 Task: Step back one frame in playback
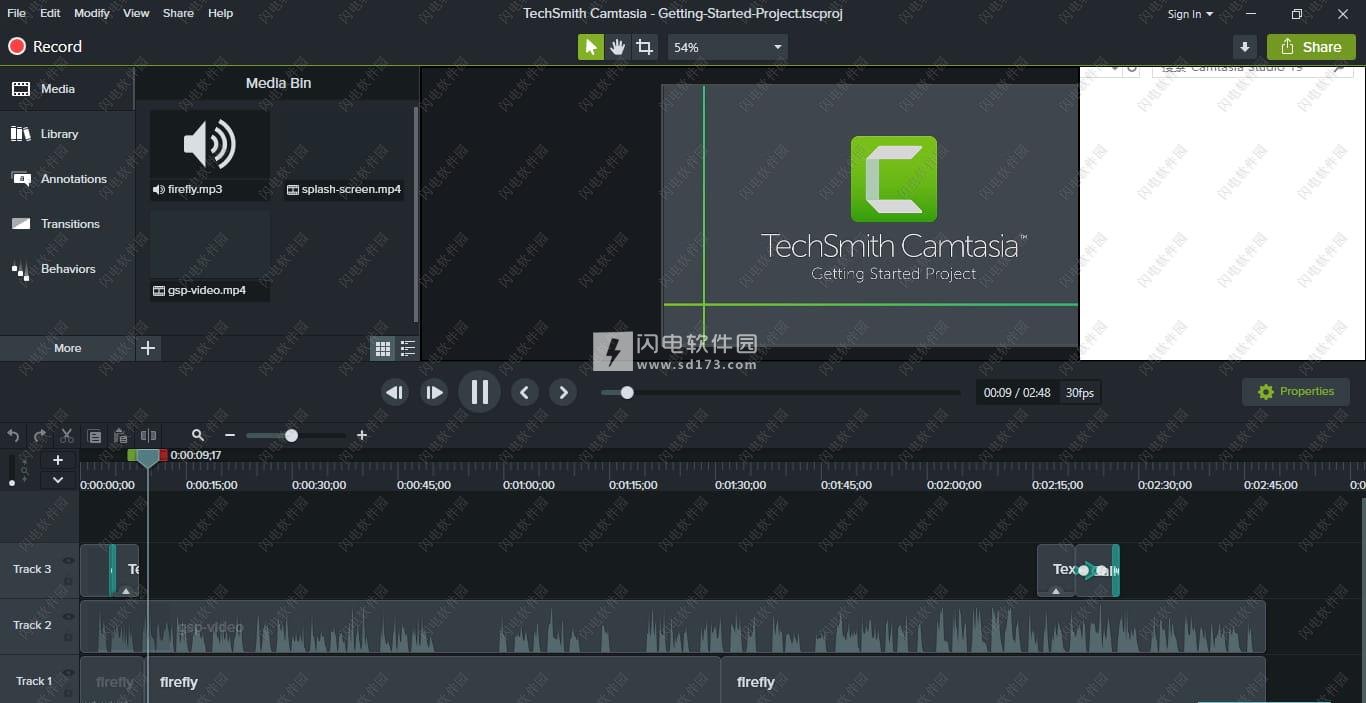tap(395, 392)
